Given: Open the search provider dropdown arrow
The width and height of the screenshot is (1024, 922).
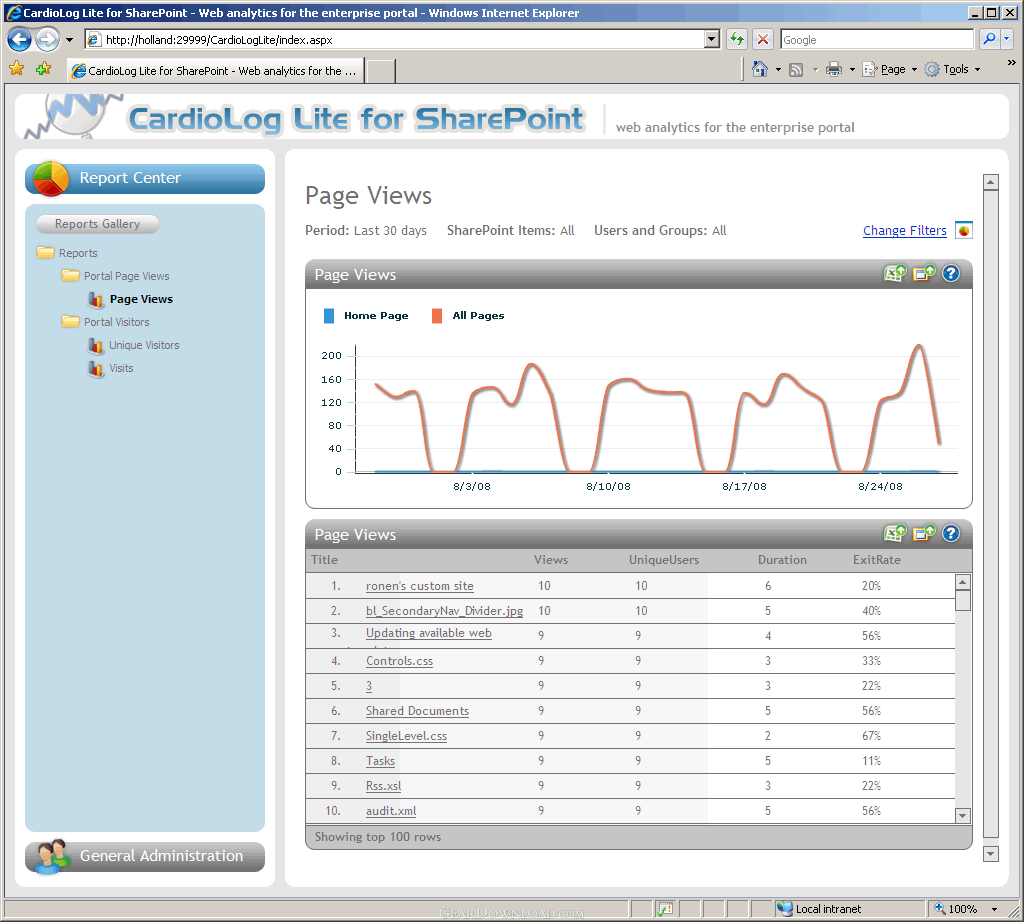Looking at the screenshot, I should point(1006,39).
